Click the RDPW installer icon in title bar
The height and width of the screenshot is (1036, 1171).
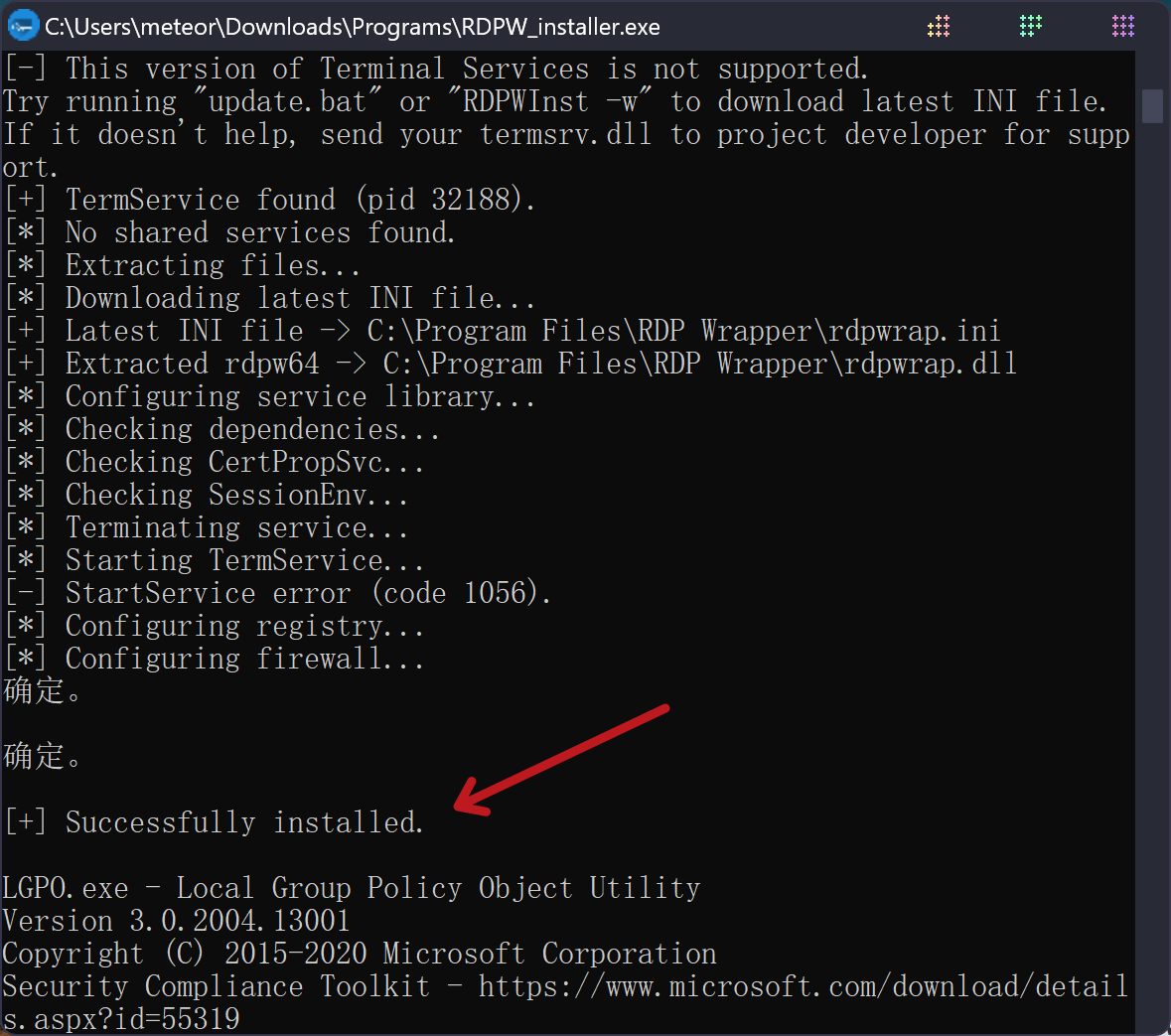pos(22,26)
